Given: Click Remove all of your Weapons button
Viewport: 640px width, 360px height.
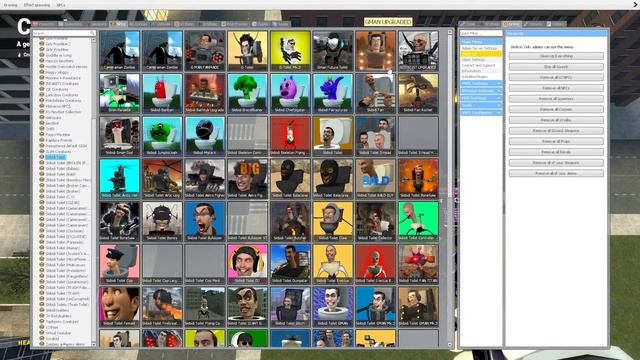Looking at the screenshot, I should pyautogui.click(x=556, y=162).
